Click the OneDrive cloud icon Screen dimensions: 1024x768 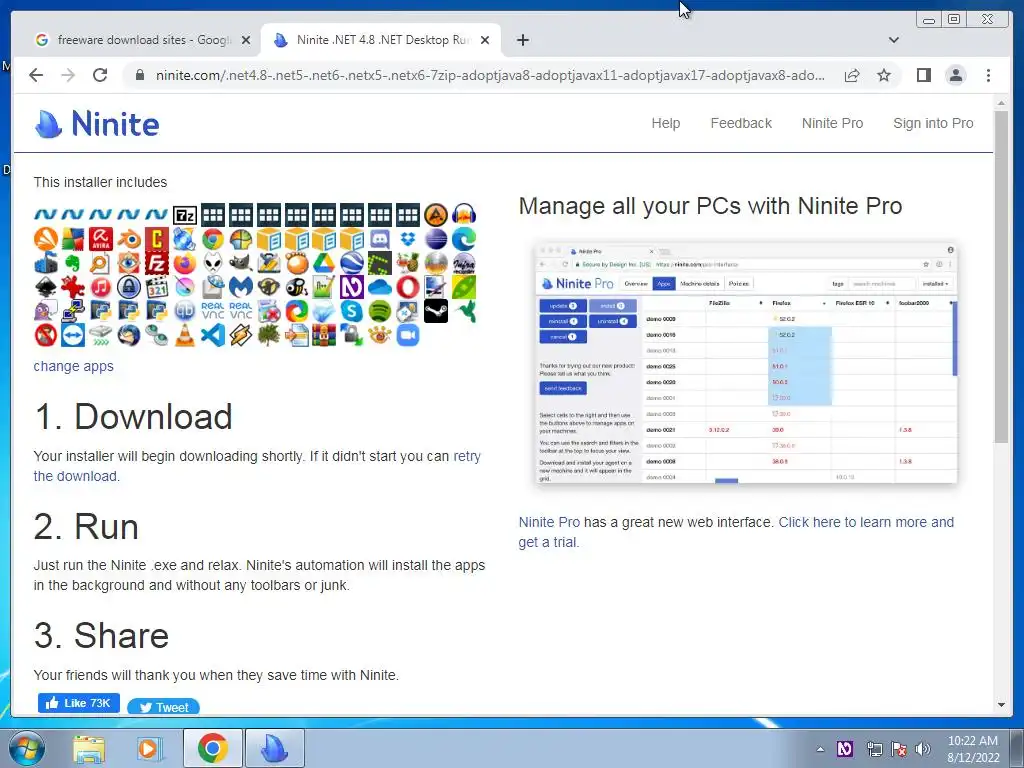pos(380,287)
